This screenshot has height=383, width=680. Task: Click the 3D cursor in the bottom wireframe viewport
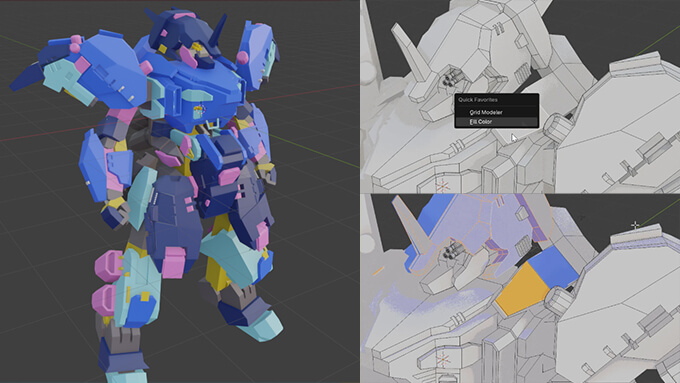(442, 360)
